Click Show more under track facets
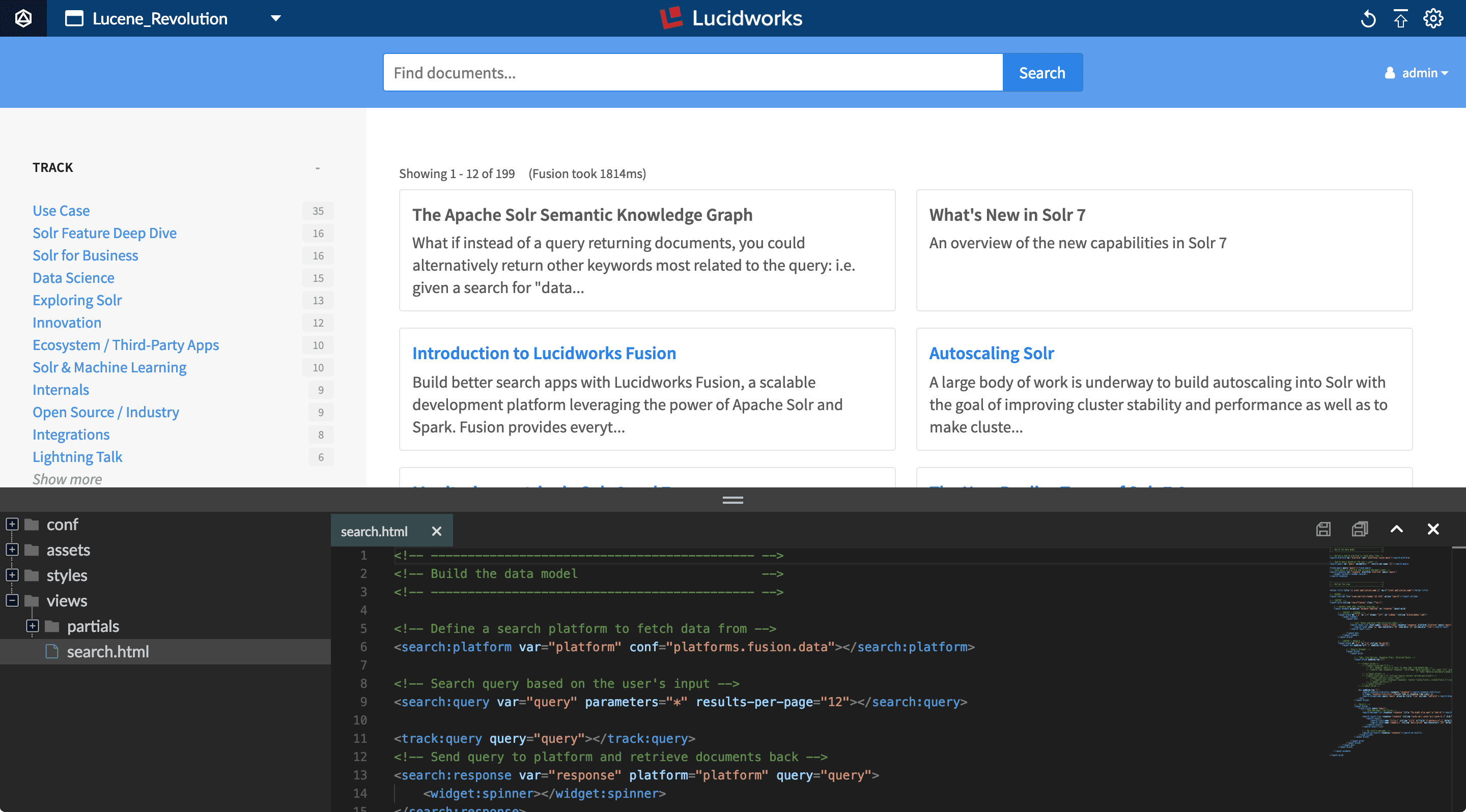1466x812 pixels. 67,479
